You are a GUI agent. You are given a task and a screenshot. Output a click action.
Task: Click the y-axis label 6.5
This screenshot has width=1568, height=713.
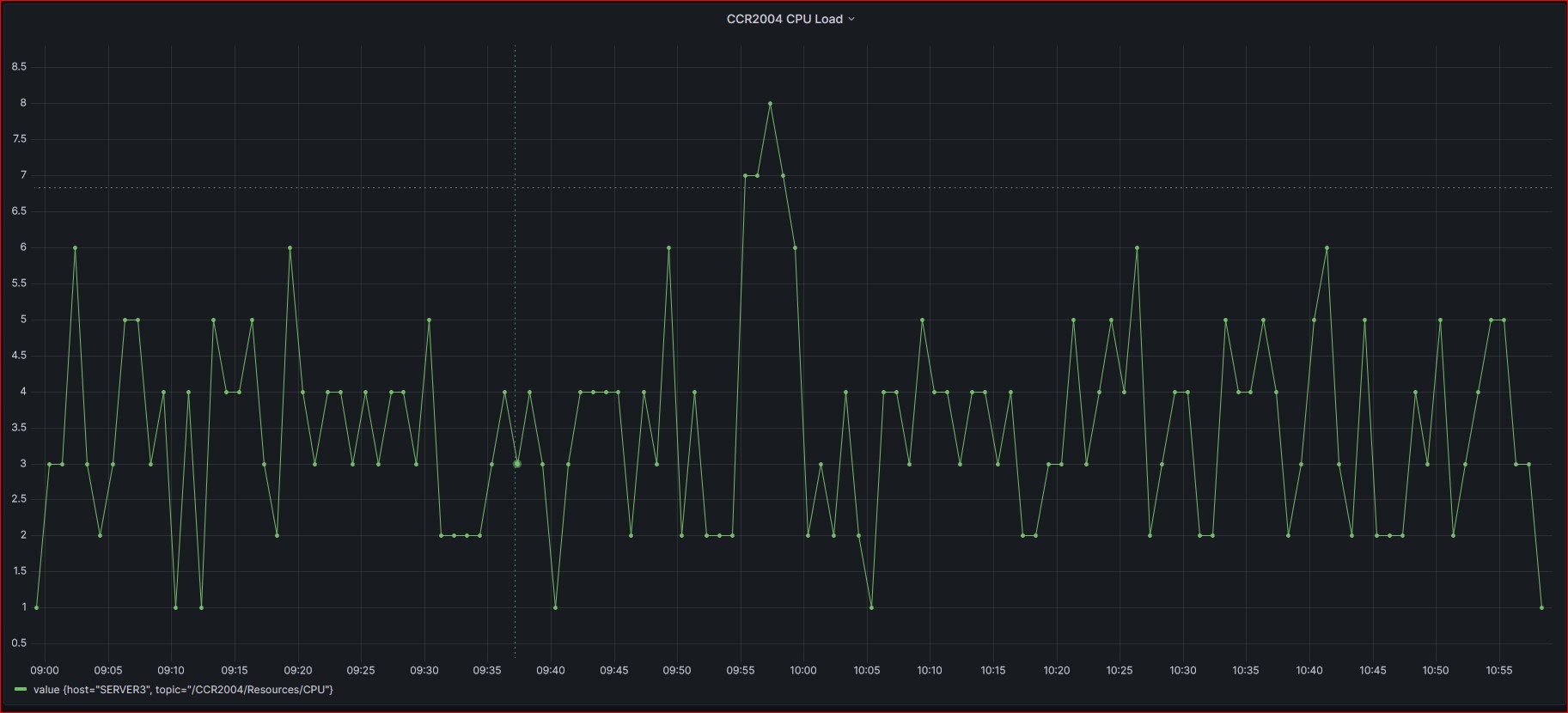coord(19,210)
